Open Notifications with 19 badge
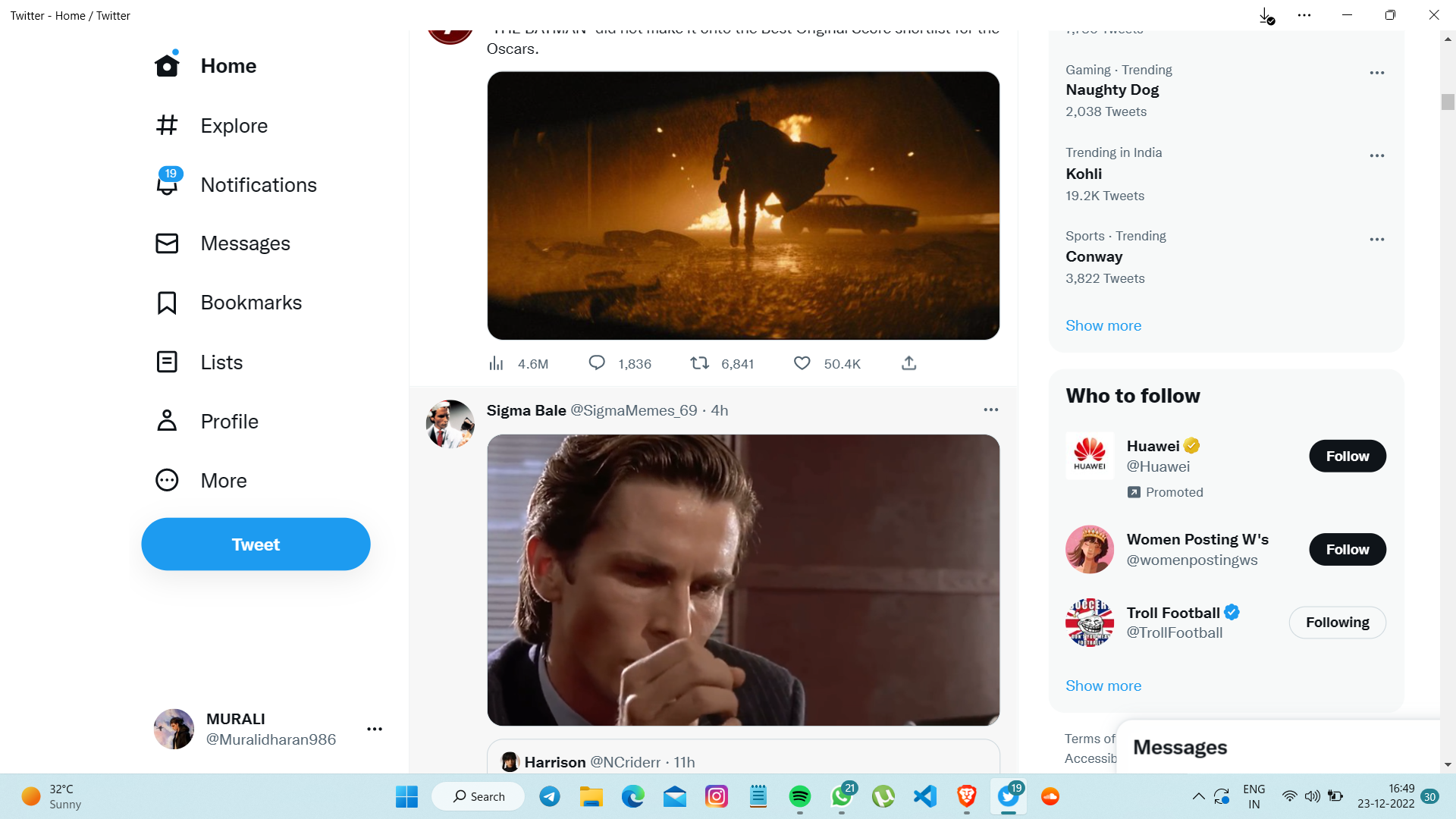Screen dimensions: 1456x819 tap(236, 184)
